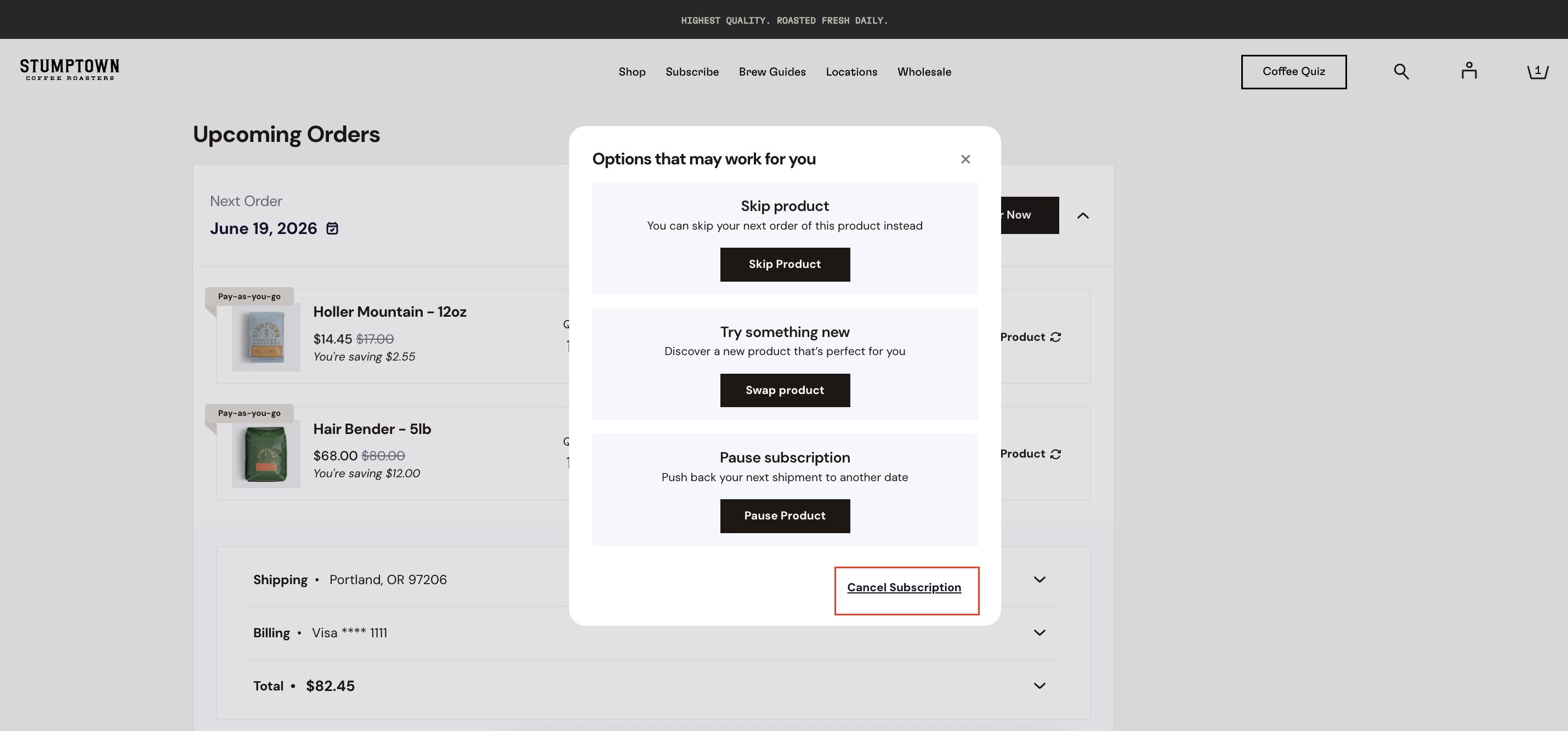Click the Pay-as-you-go tag on Hair Bender
Viewport: 1568px width, 731px height.
click(249, 414)
